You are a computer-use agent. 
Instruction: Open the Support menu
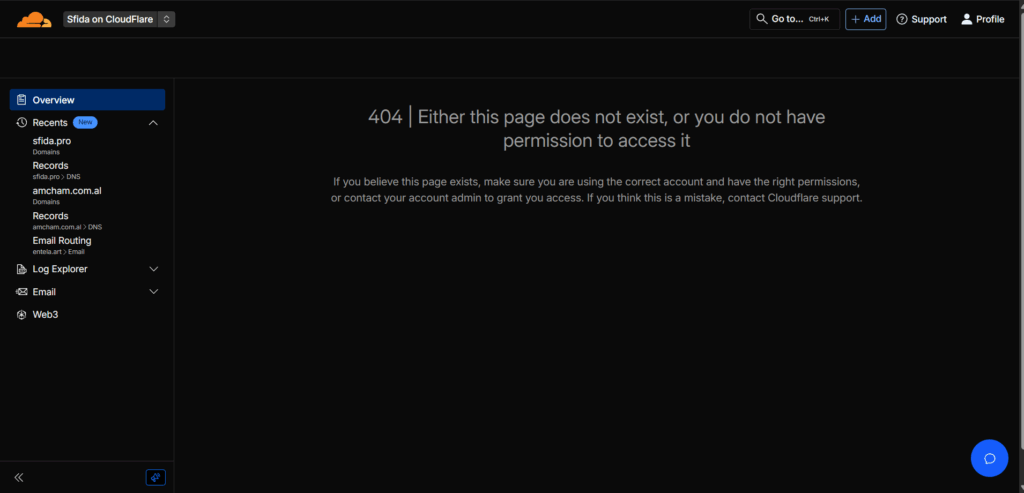pos(921,19)
